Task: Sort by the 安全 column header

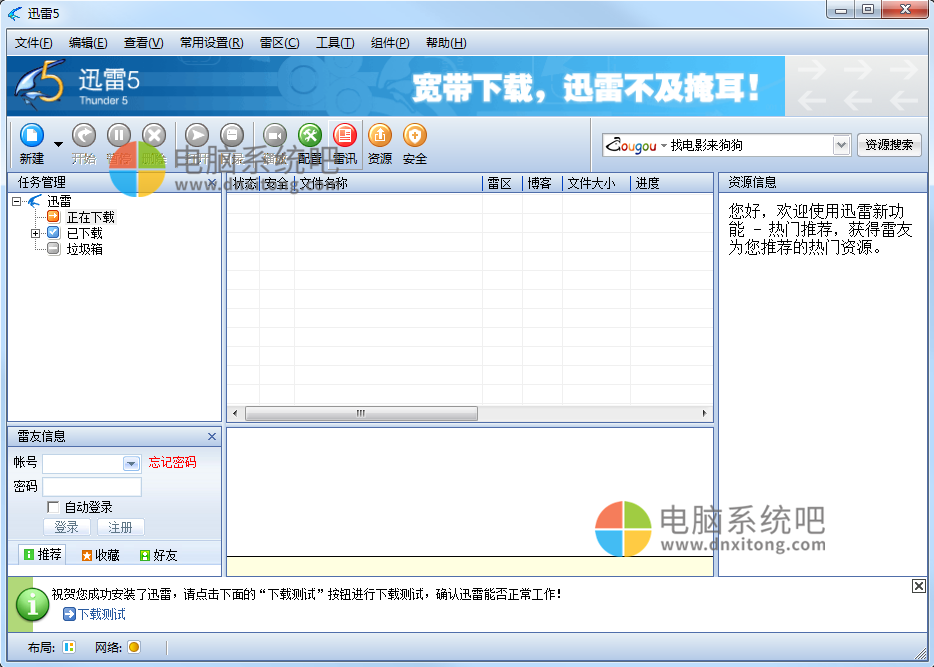Action: click(x=277, y=183)
